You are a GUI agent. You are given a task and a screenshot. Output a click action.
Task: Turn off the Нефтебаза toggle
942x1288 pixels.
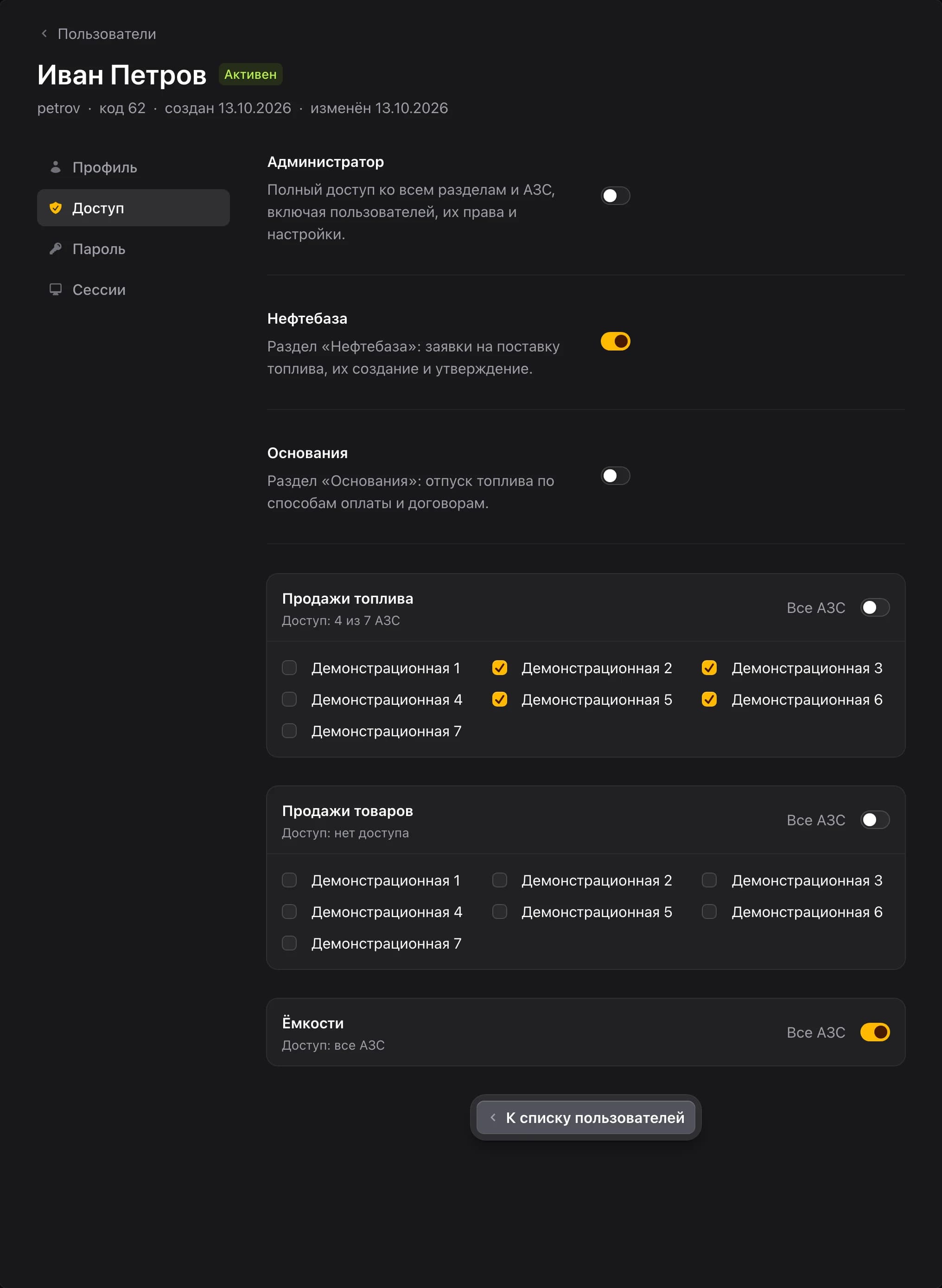click(615, 342)
